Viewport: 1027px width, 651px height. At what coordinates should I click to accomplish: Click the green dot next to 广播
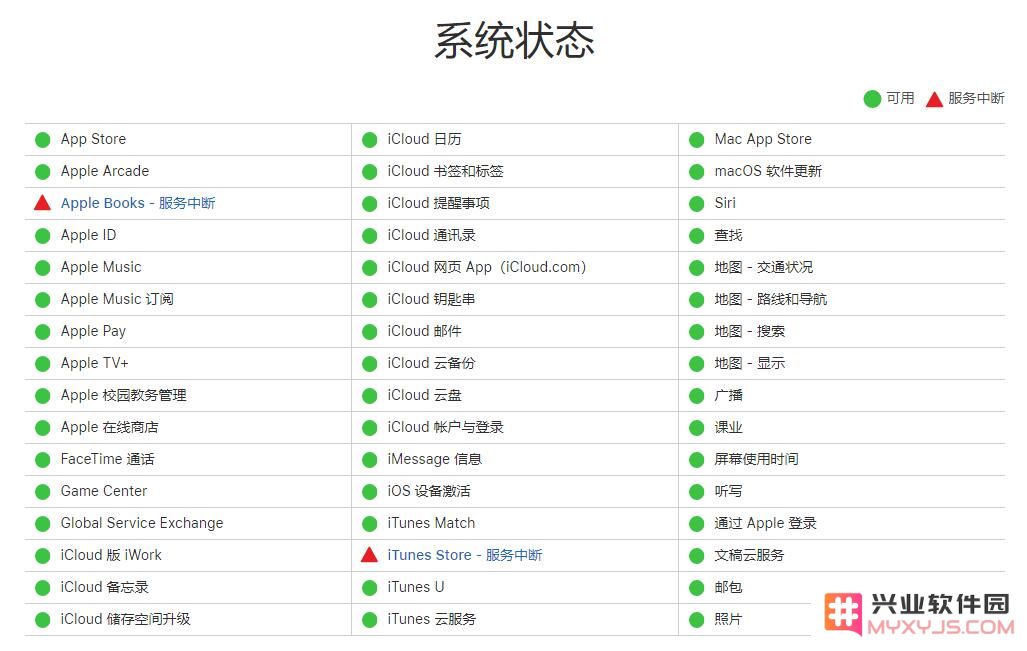[x=696, y=396]
